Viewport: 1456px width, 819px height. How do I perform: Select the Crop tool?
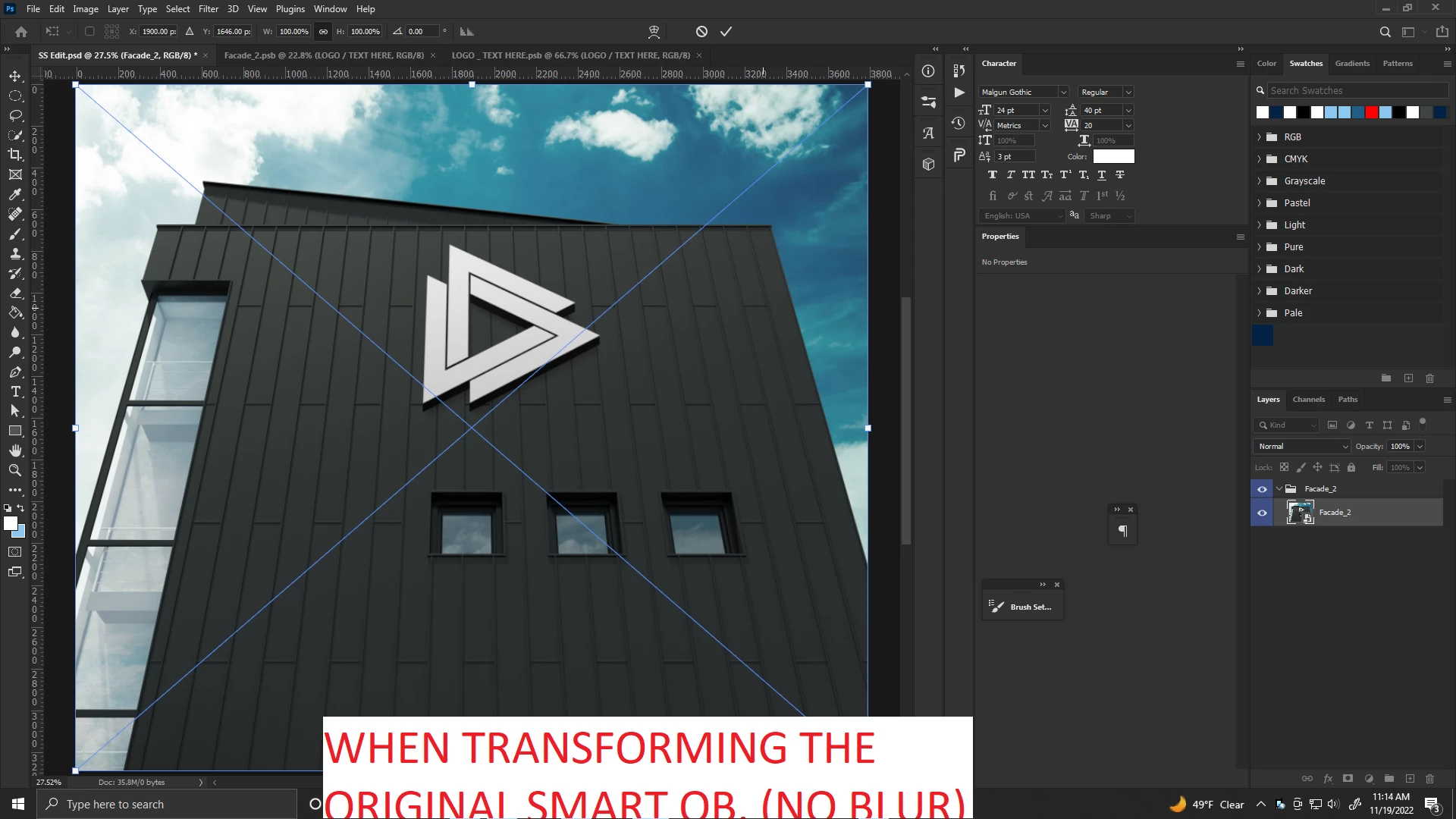(x=15, y=155)
